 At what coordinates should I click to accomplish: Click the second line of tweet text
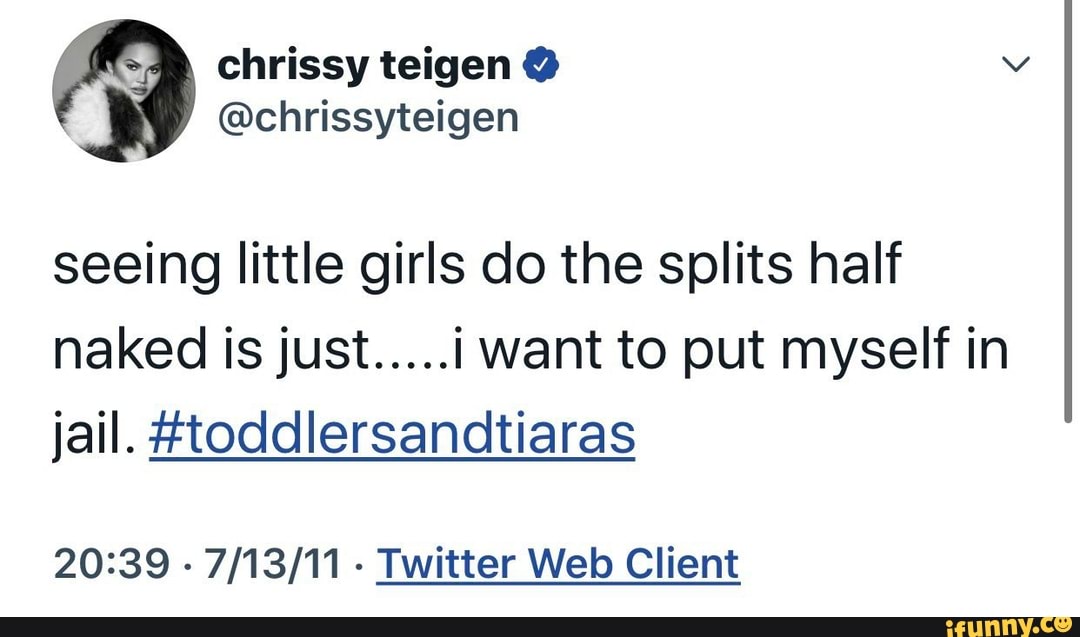(x=529, y=352)
